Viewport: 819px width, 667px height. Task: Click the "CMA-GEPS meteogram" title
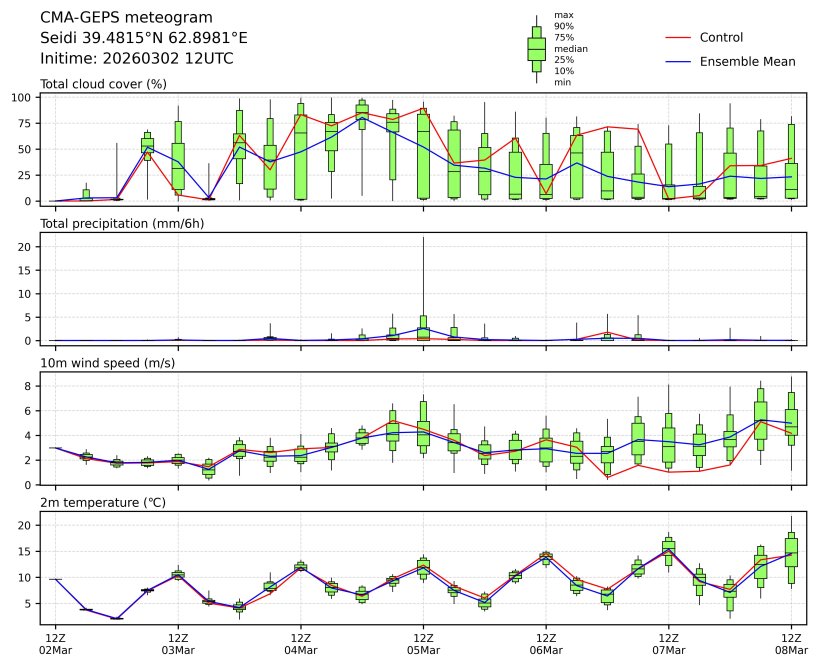(126, 18)
